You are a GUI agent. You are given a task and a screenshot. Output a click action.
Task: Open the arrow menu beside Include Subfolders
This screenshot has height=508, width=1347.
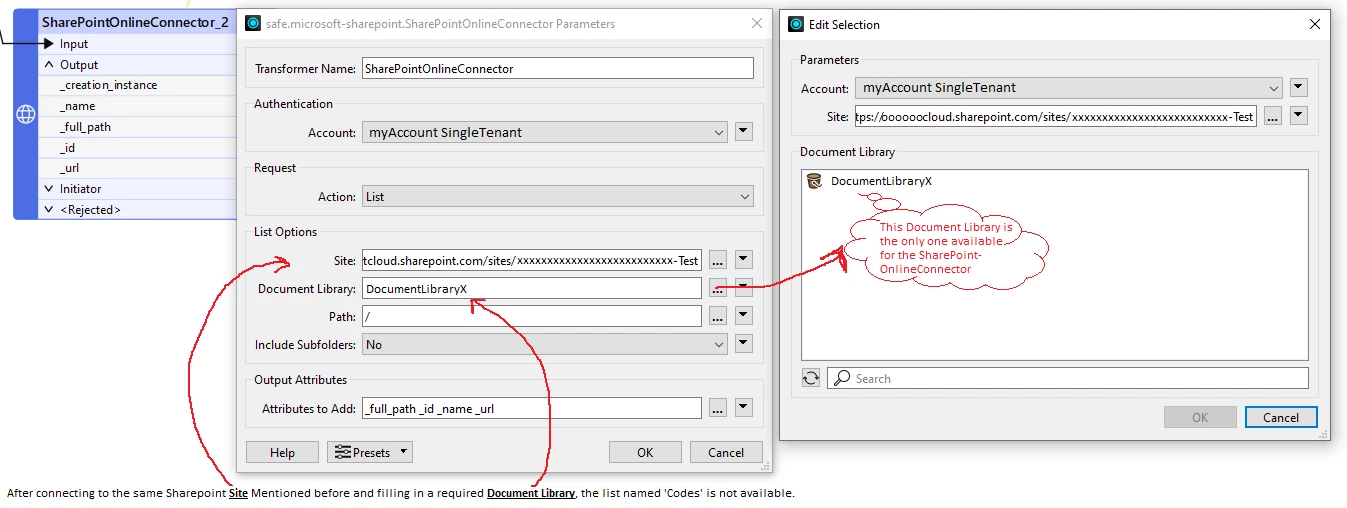tap(743, 343)
